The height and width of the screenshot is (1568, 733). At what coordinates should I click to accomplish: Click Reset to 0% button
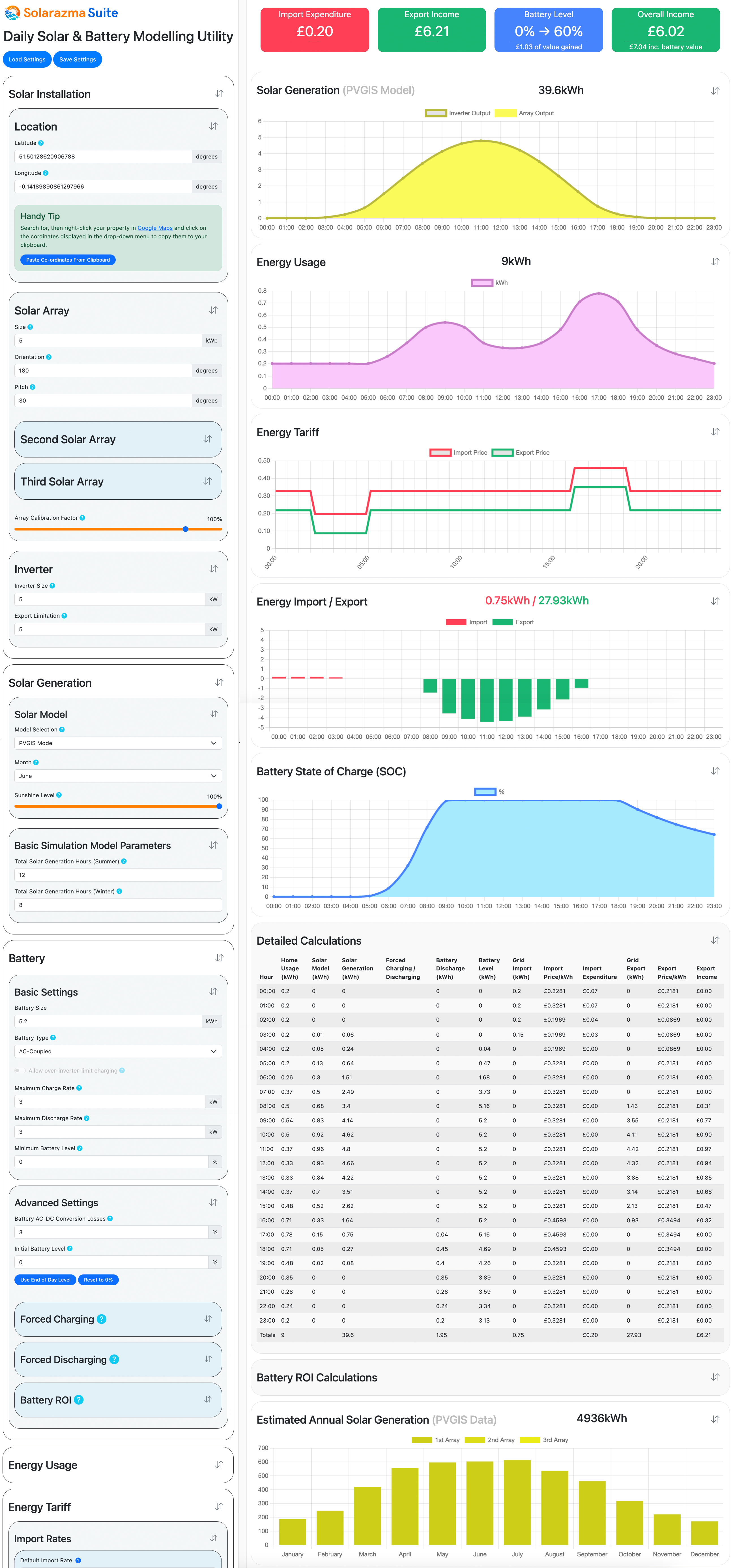pyautogui.click(x=98, y=1280)
